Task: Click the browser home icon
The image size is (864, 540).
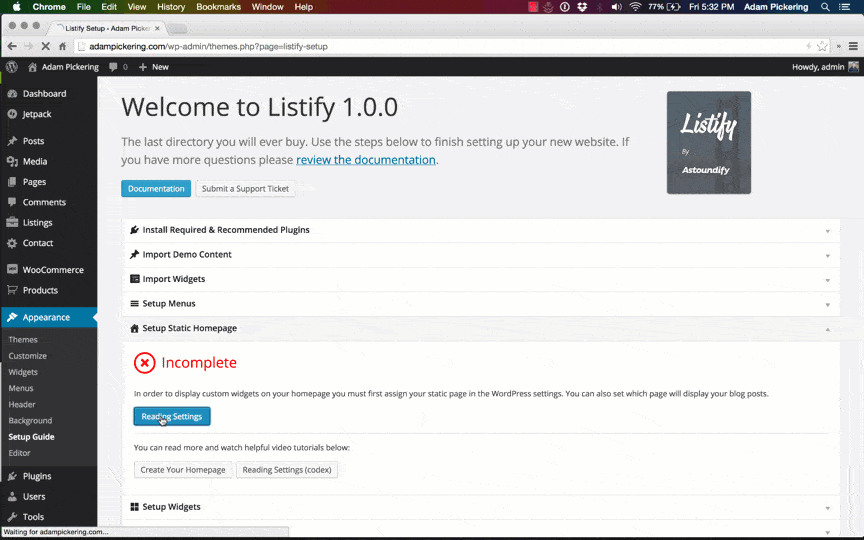Action: click(x=62, y=46)
